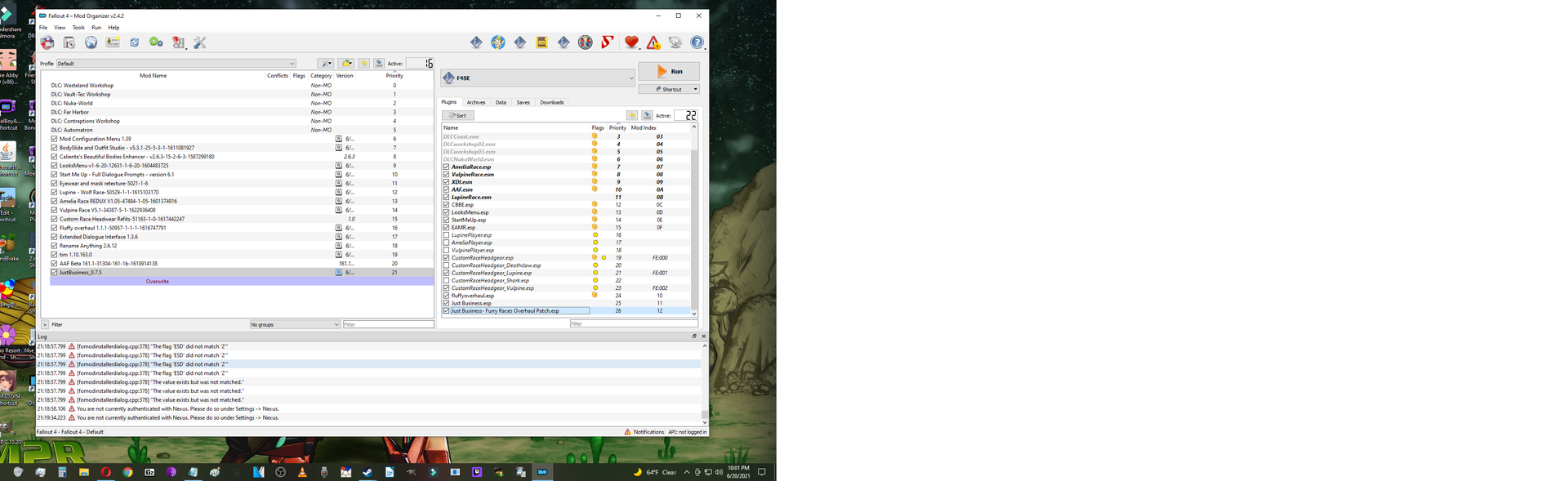Open the File menu
The width and height of the screenshot is (1568, 481).
pos(43,27)
